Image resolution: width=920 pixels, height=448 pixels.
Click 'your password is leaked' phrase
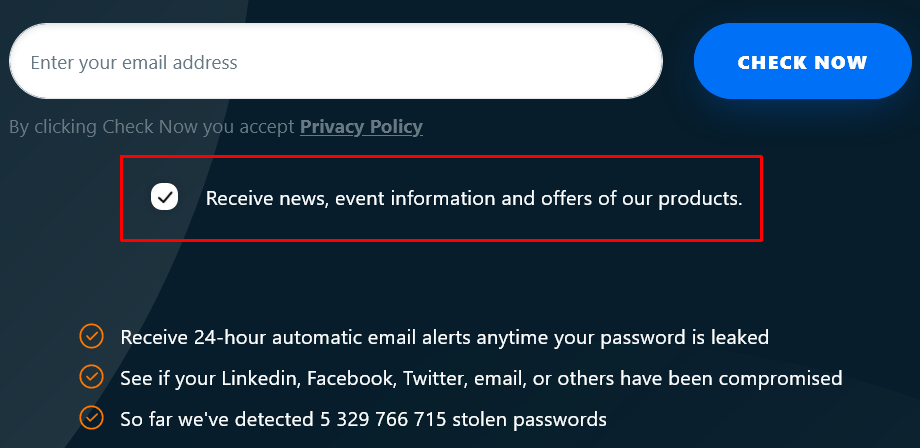pyautogui.click(x=674, y=338)
